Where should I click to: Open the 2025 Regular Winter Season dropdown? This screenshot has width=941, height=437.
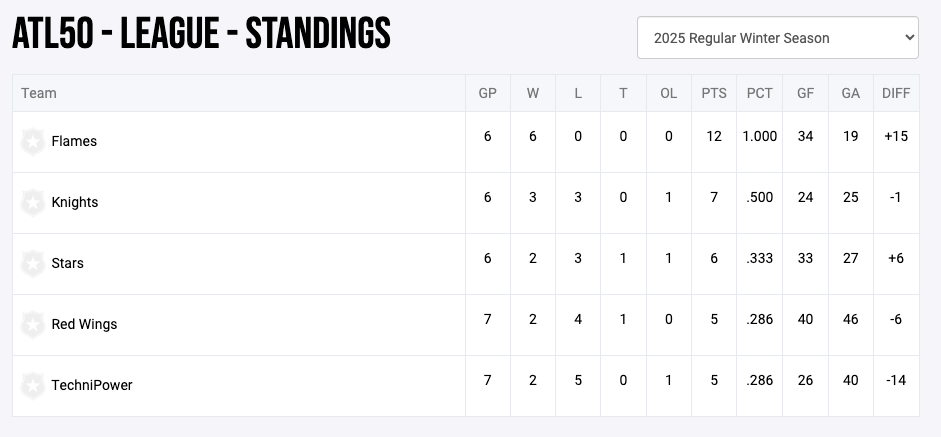(777, 38)
